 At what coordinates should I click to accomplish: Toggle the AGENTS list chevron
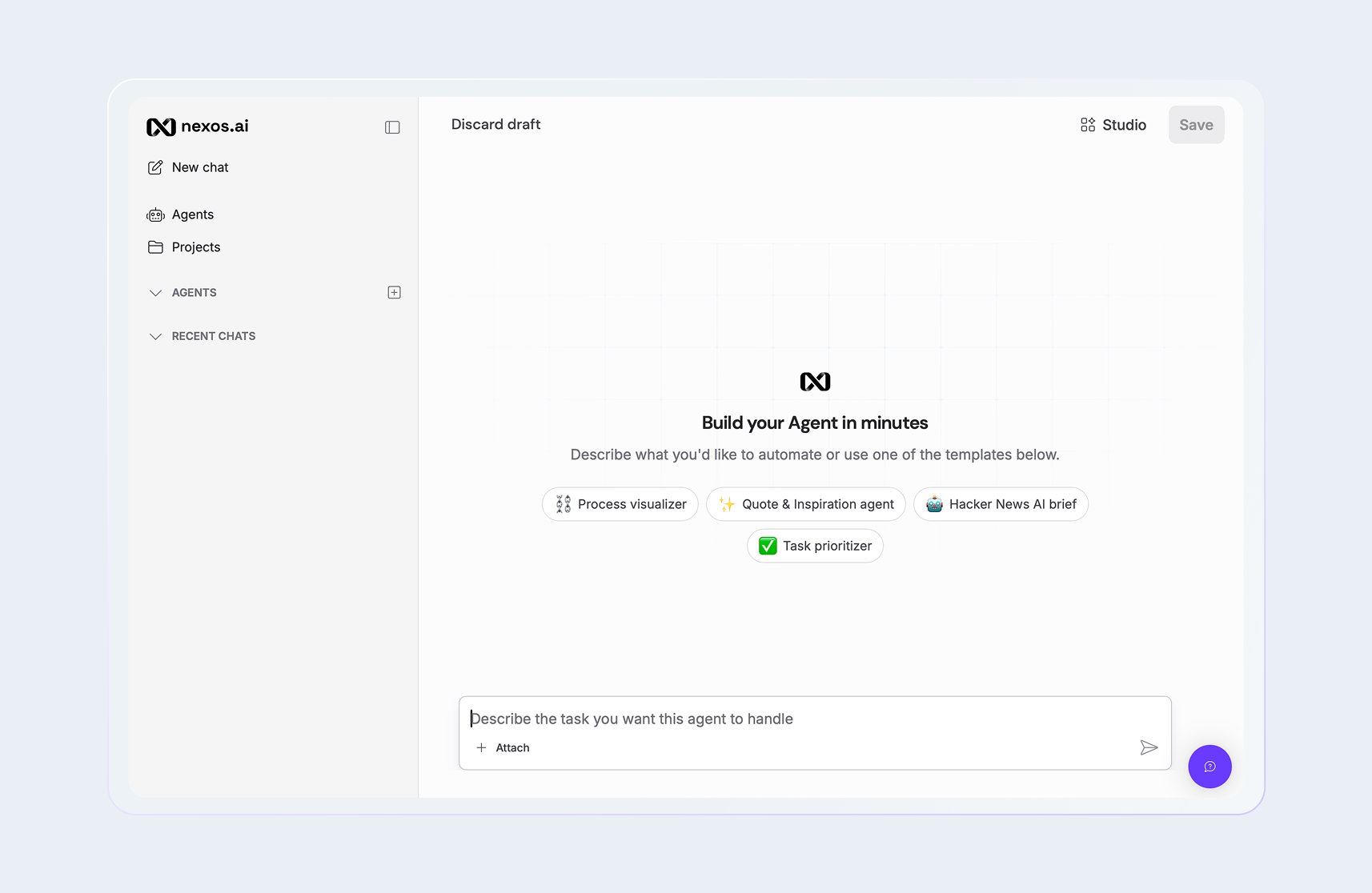pyautogui.click(x=156, y=293)
